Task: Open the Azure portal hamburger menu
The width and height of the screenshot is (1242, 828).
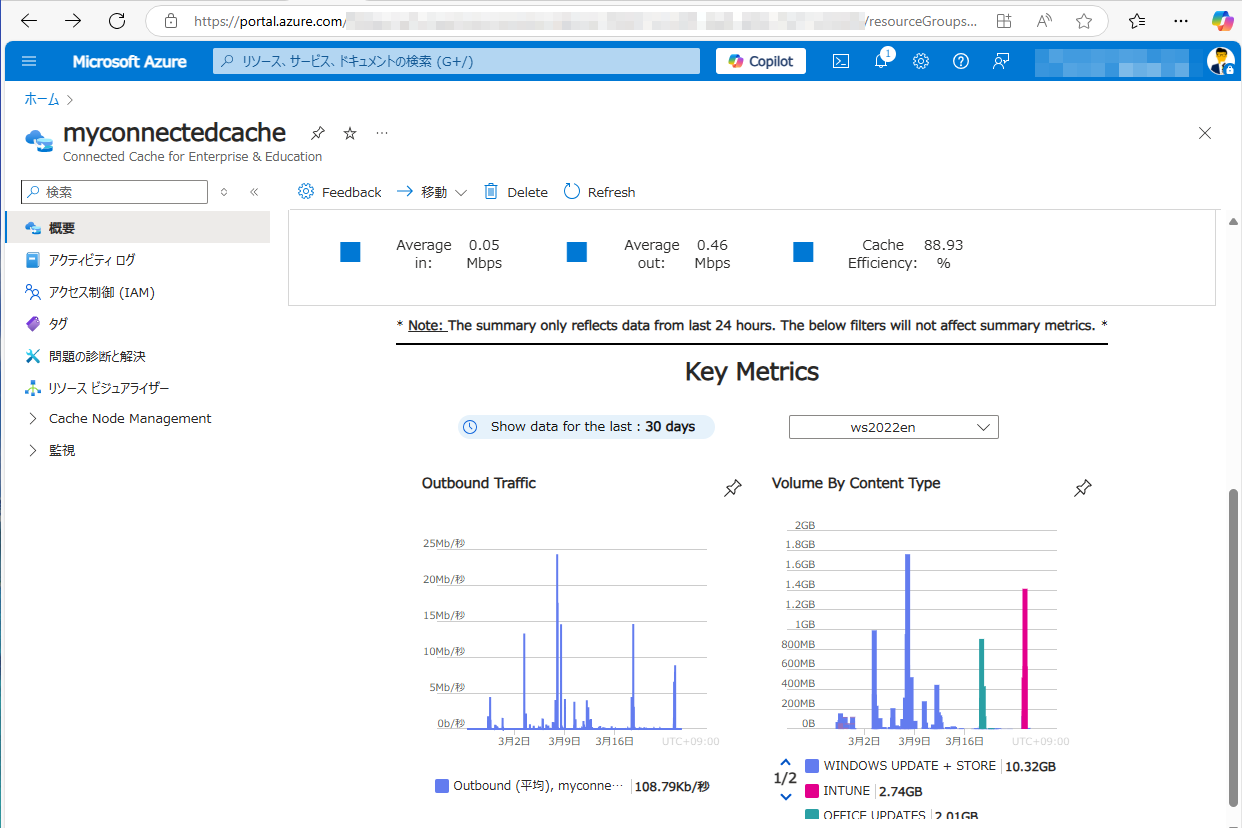Action: 29,60
